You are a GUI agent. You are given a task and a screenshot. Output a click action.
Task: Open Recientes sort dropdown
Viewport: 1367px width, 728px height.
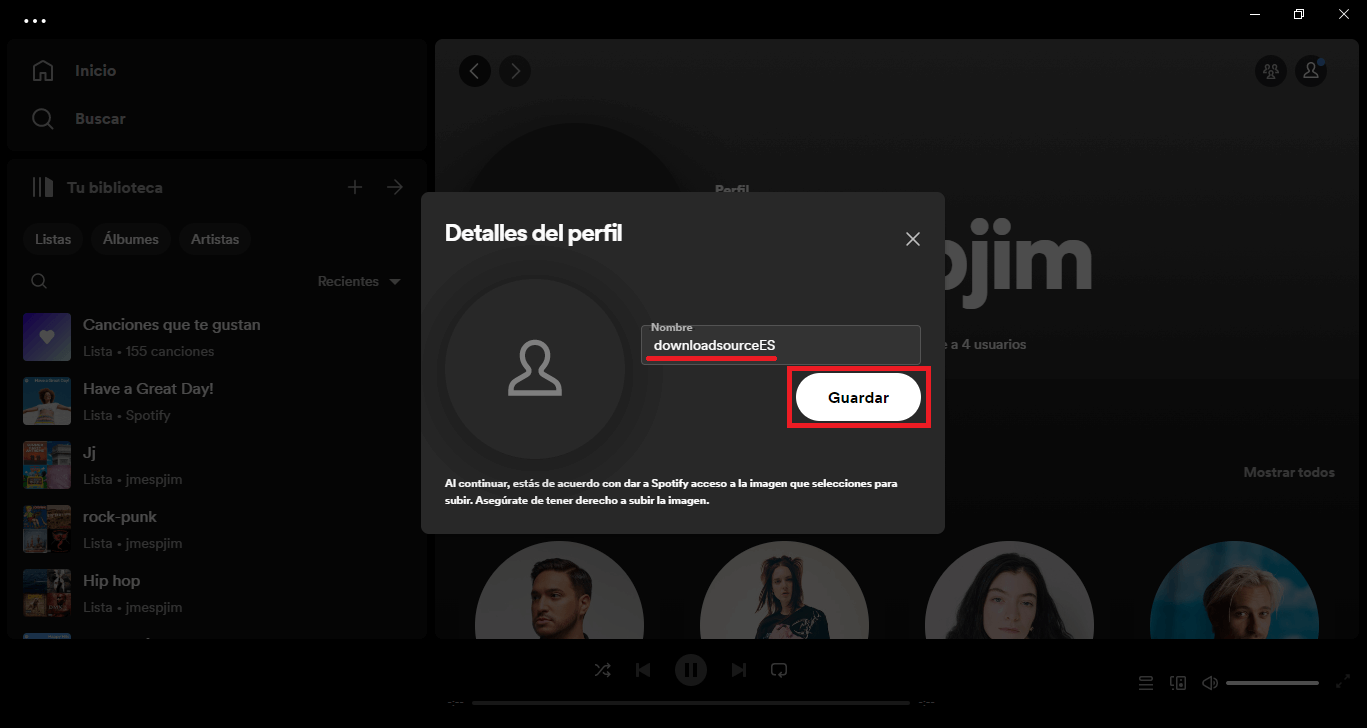pyautogui.click(x=359, y=281)
